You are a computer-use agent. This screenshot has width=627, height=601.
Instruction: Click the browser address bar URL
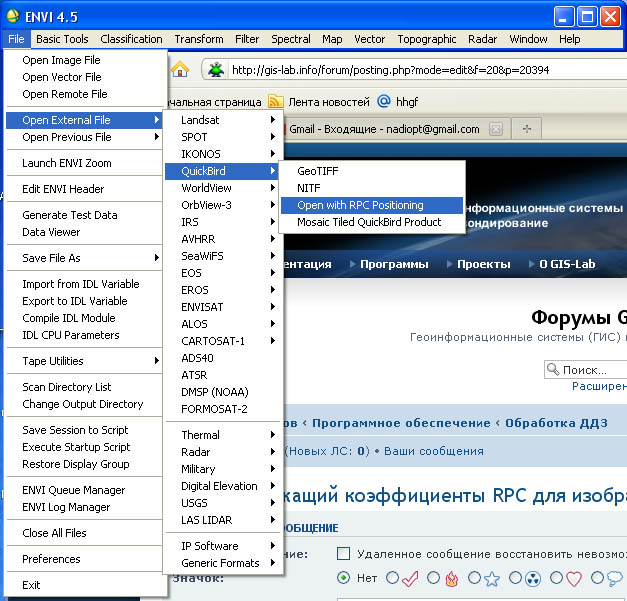(390, 70)
